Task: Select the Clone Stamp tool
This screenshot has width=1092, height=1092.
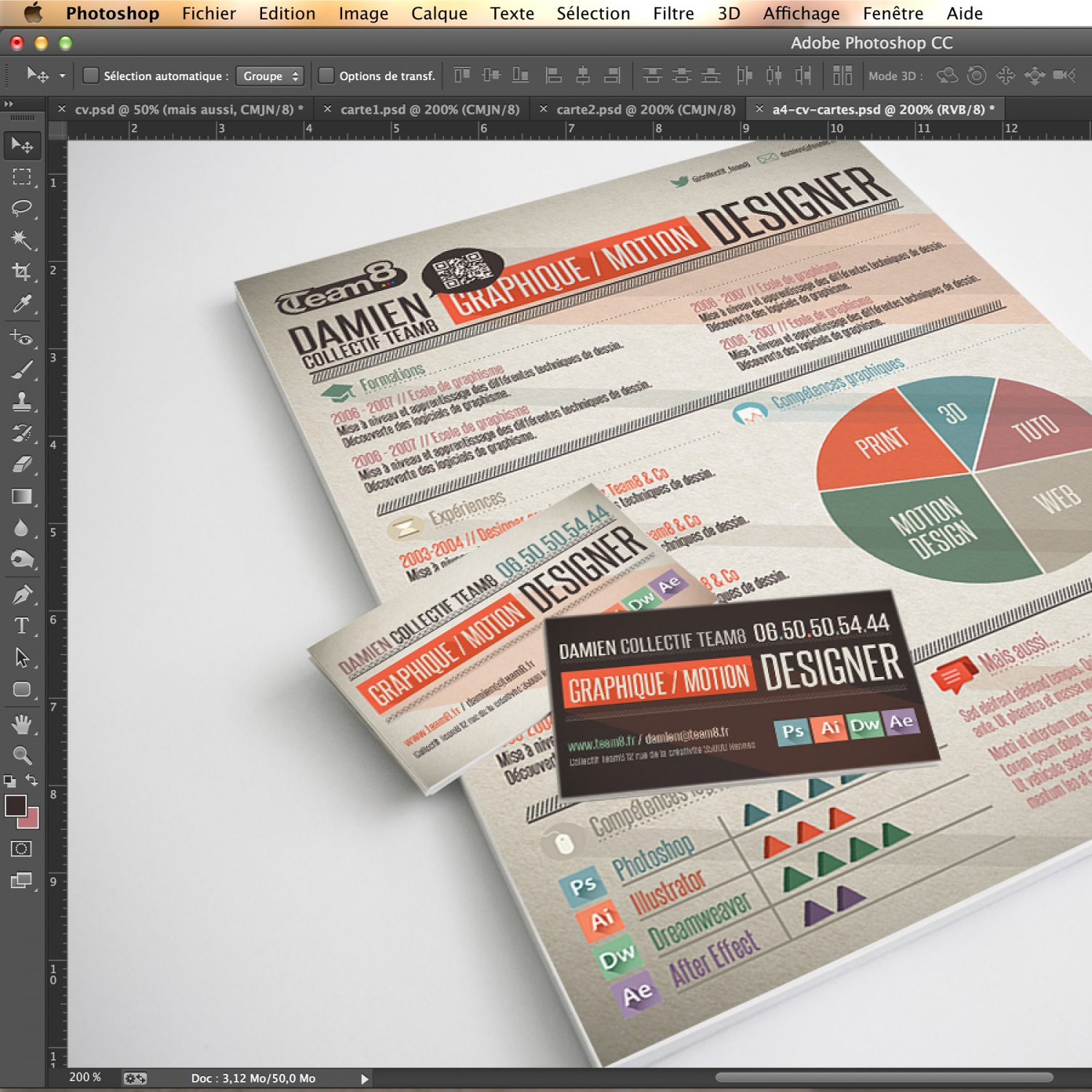Action: [x=22, y=400]
